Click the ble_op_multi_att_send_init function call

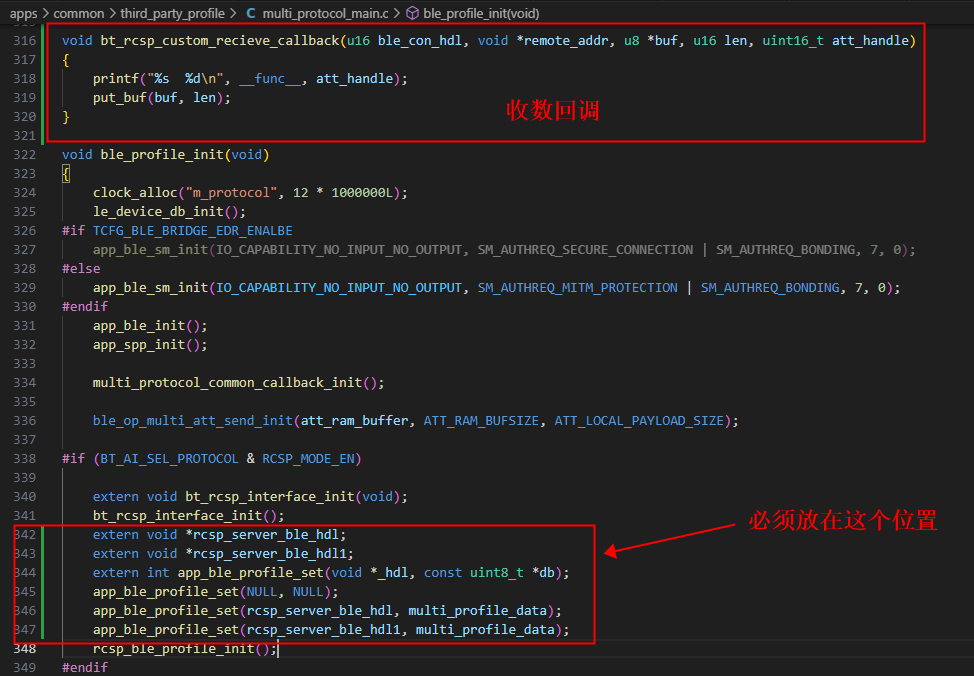pos(193,421)
